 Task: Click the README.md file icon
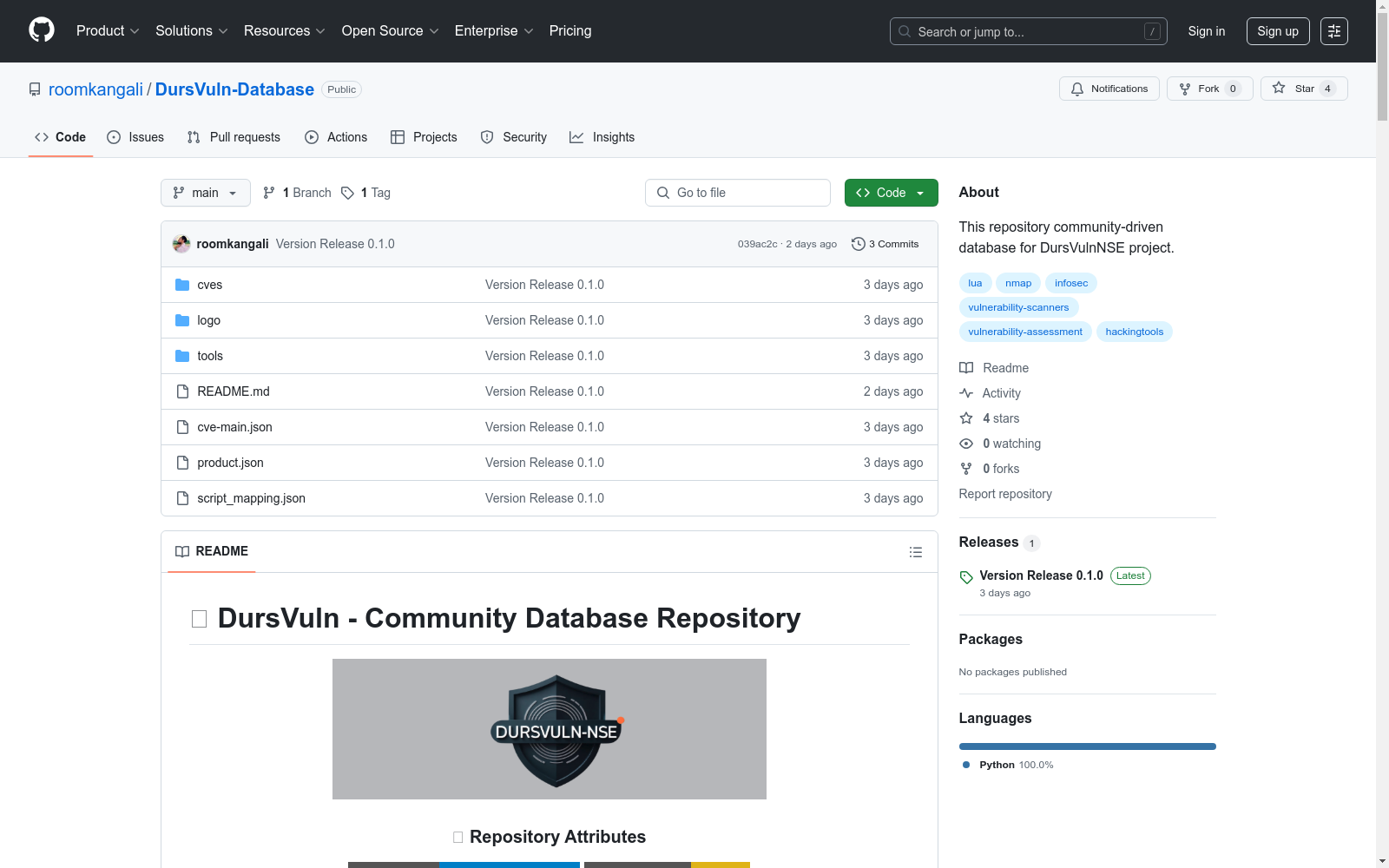(x=182, y=391)
